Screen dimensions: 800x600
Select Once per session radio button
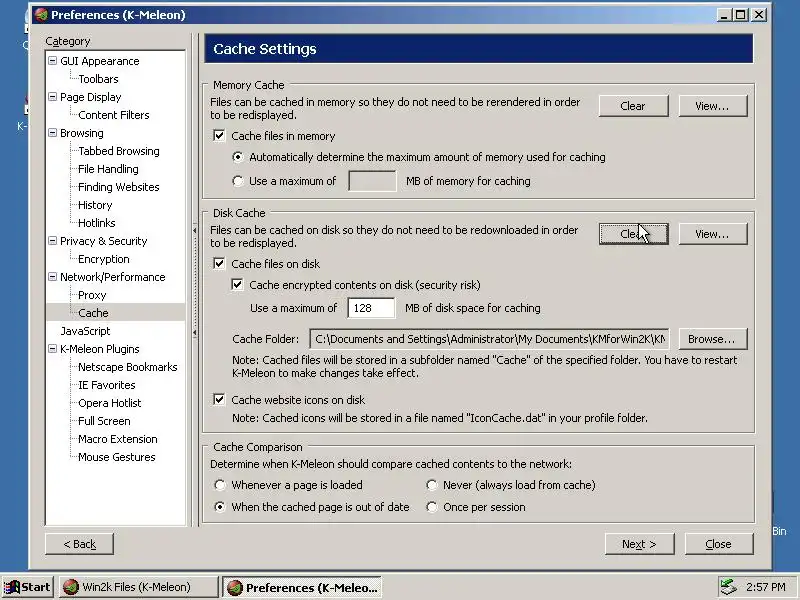[x=432, y=507]
